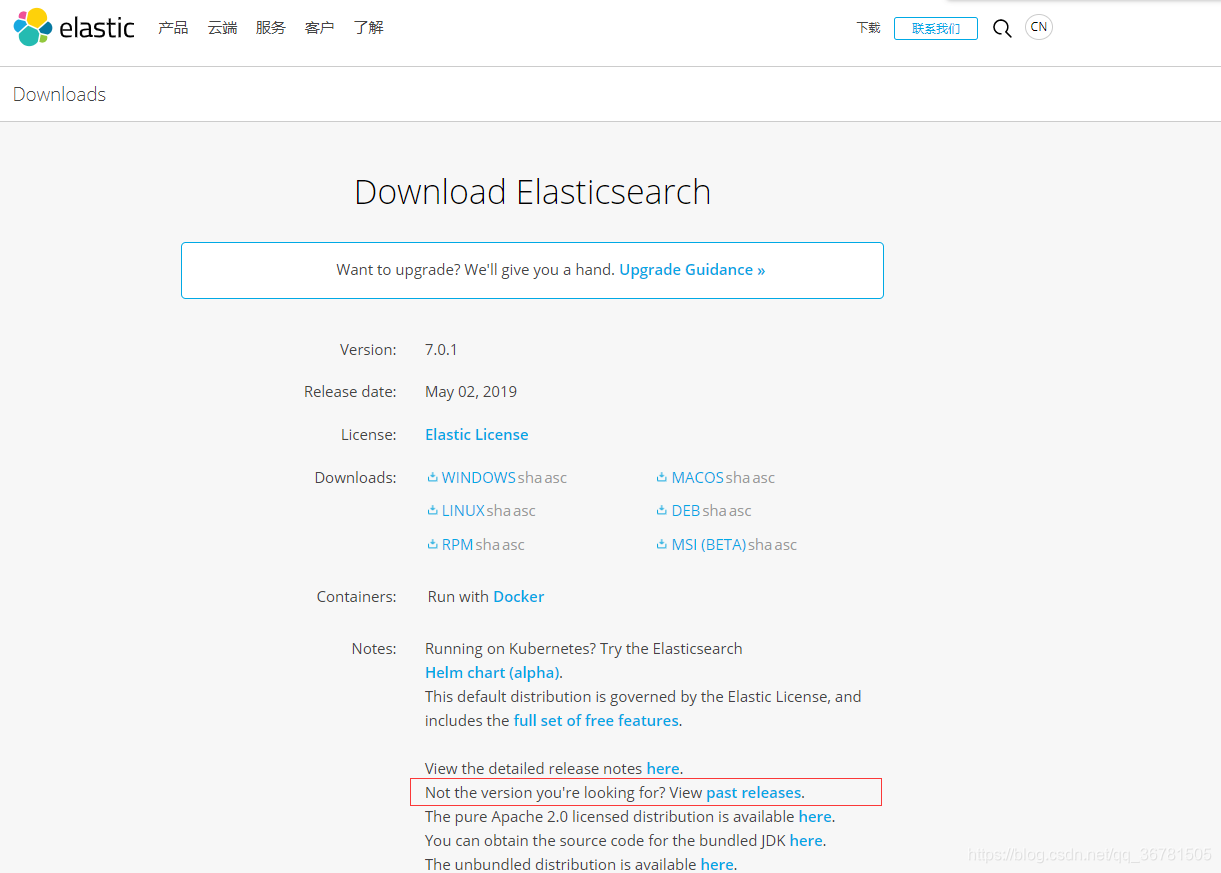Click asc link next to MACOS
Image resolution: width=1221 pixels, height=873 pixels.
(x=764, y=478)
